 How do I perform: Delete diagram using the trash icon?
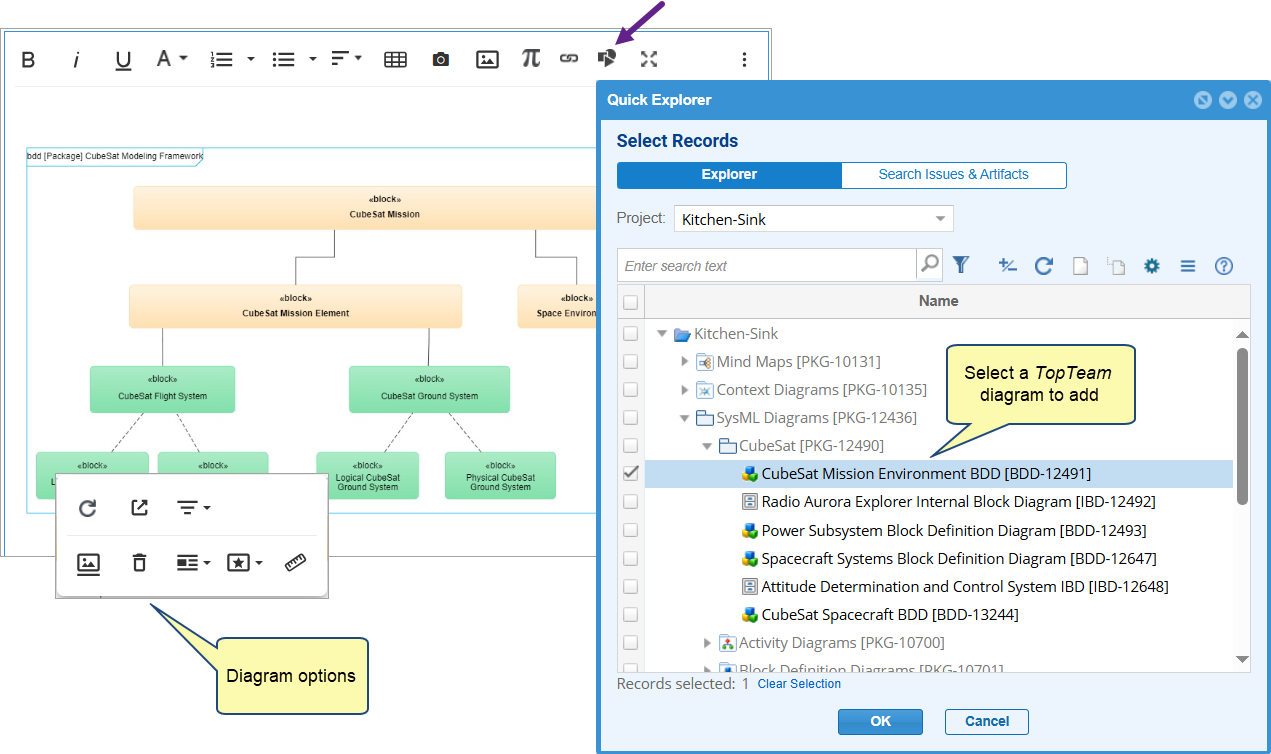point(139,563)
